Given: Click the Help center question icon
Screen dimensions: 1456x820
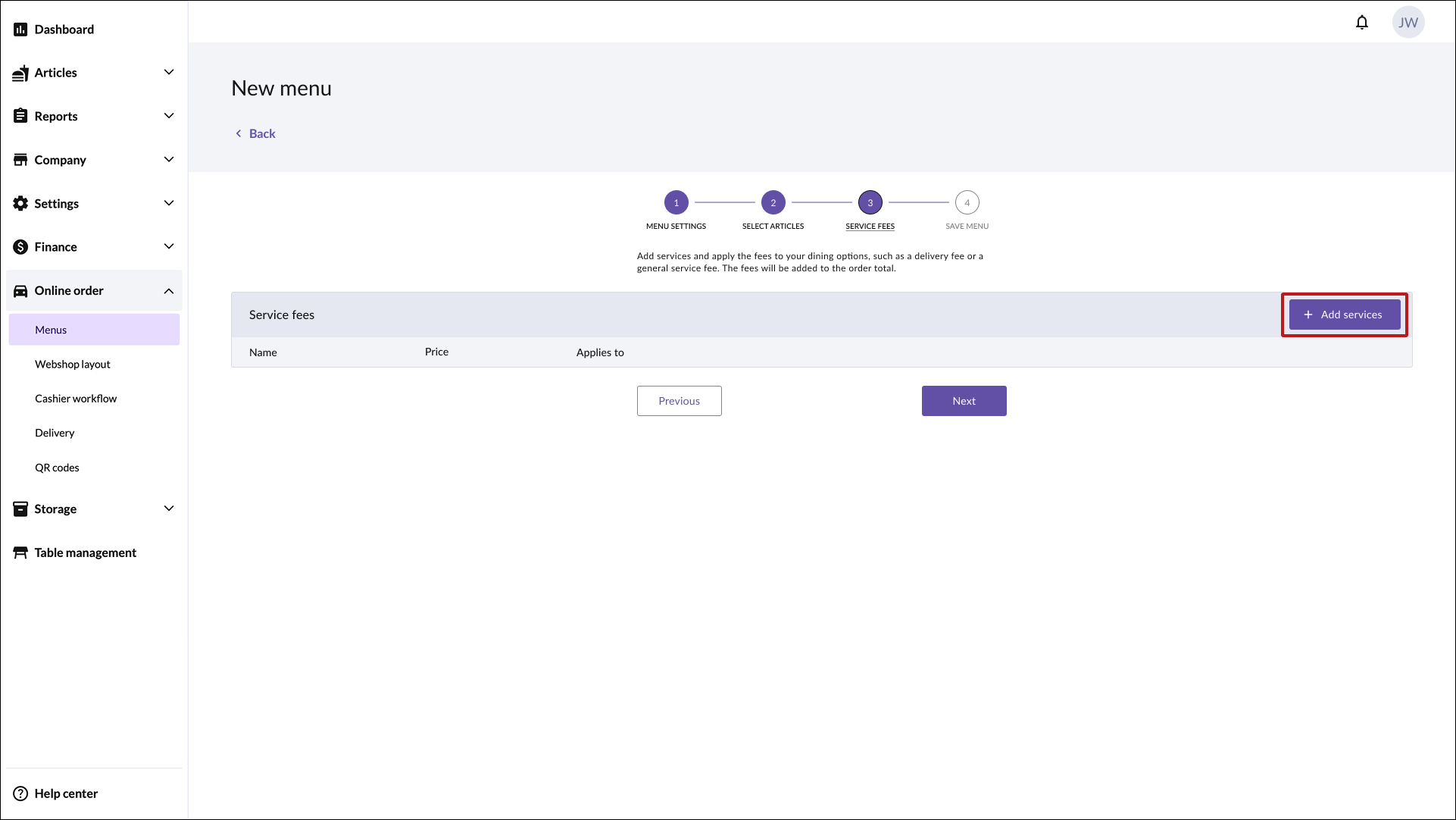Looking at the screenshot, I should [20, 793].
